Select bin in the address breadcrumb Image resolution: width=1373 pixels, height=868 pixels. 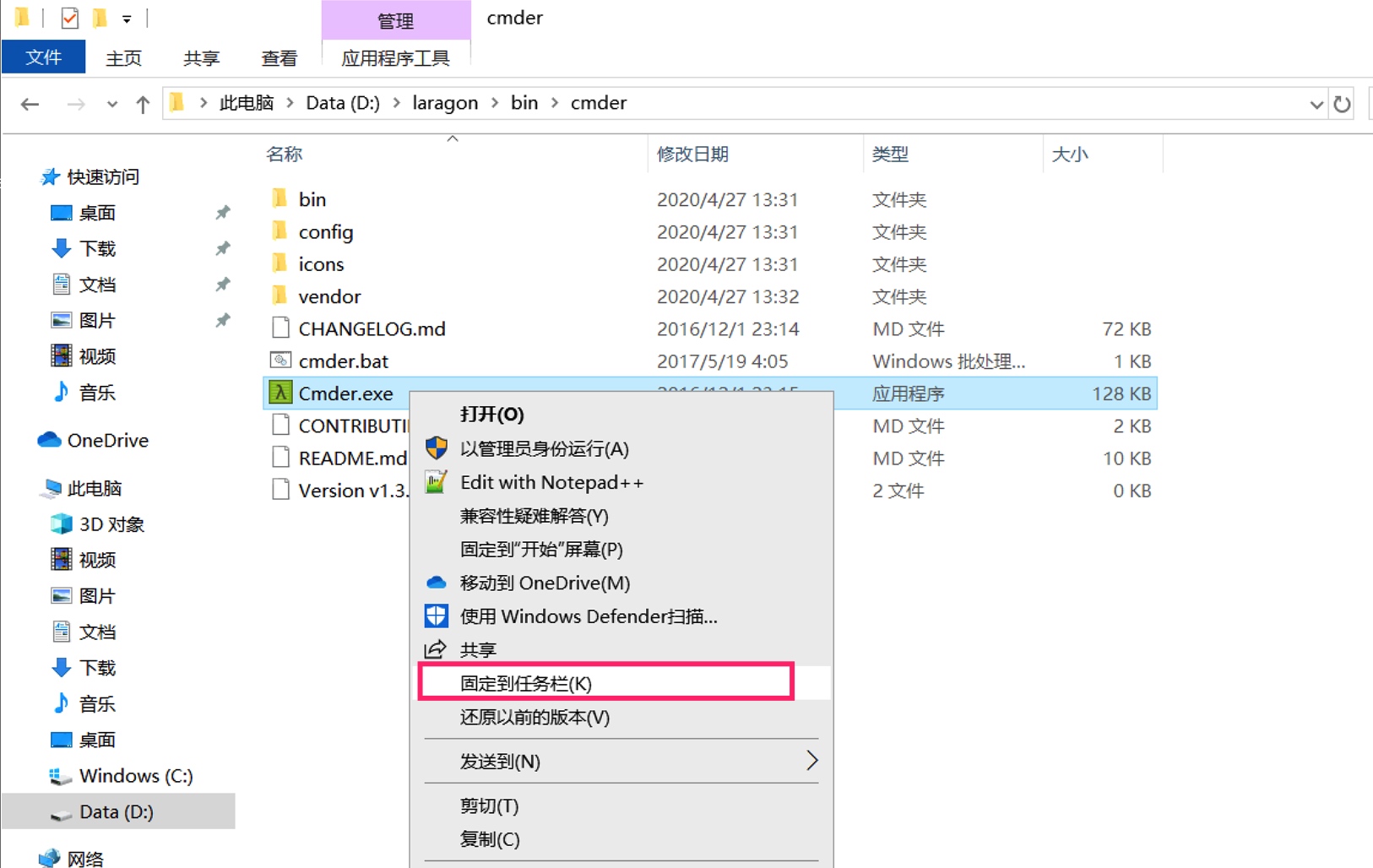coord(524,103)
